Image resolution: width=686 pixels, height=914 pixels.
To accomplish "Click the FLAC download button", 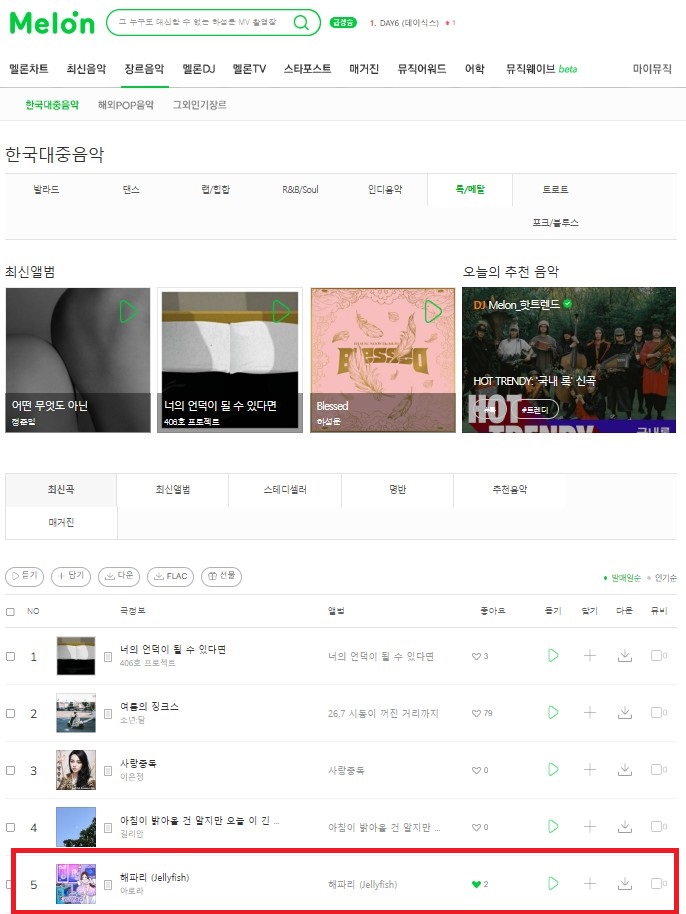I will tap(170, 576).
